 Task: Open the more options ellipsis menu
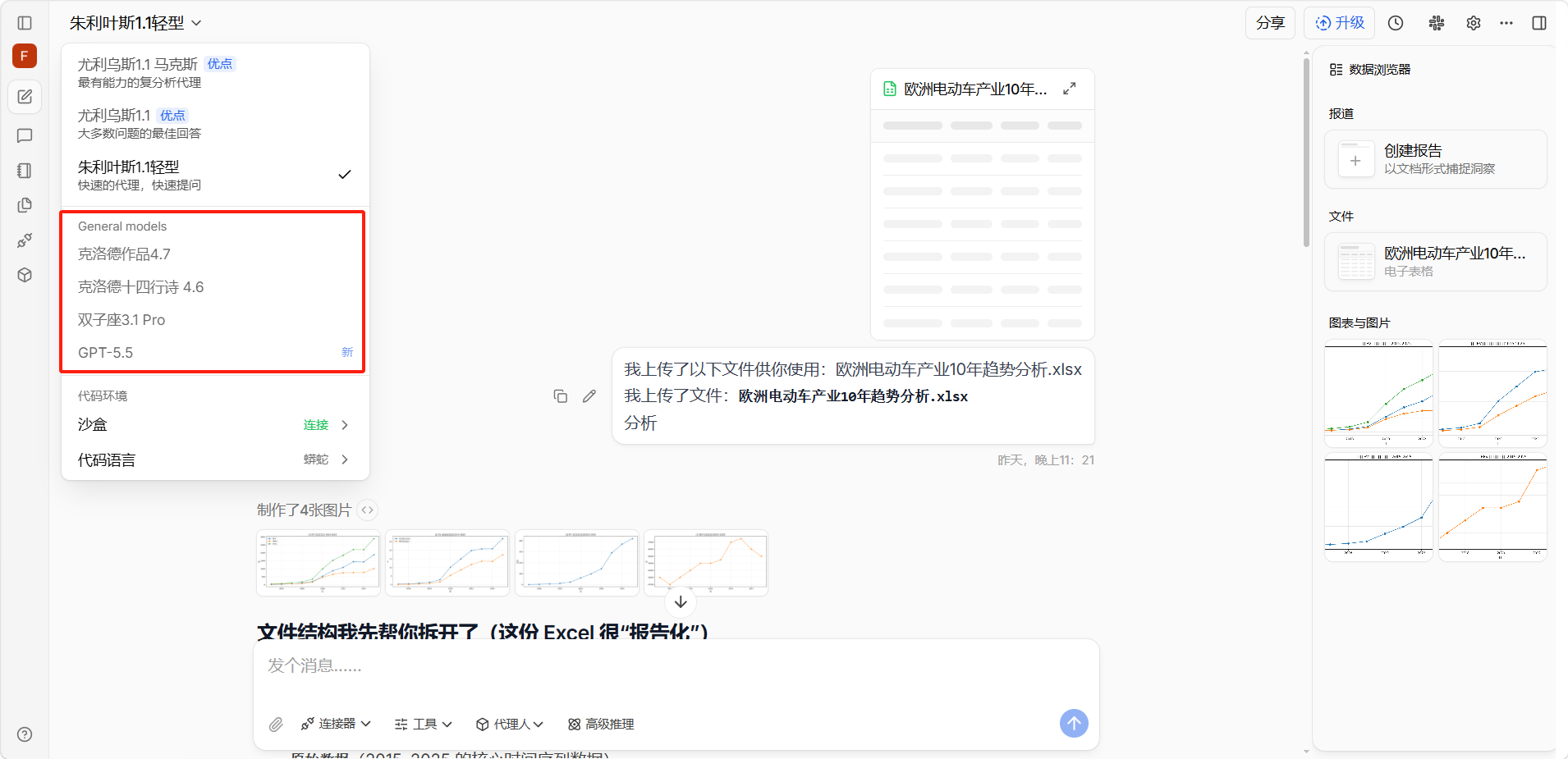coord(1506,23)
